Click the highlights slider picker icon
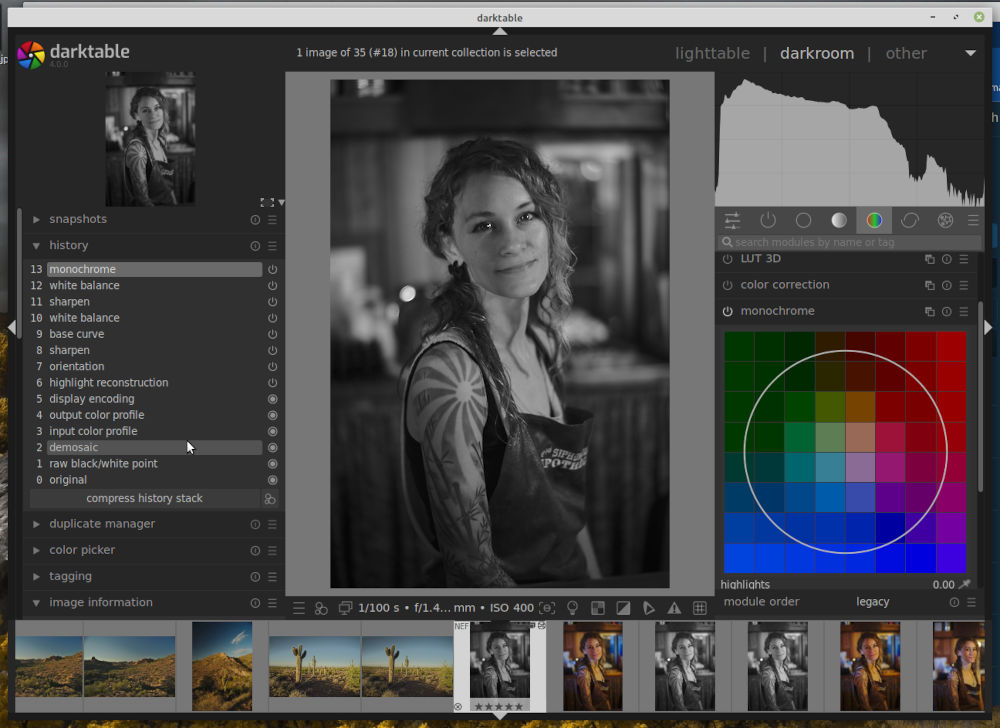 (x=965, y=584)
